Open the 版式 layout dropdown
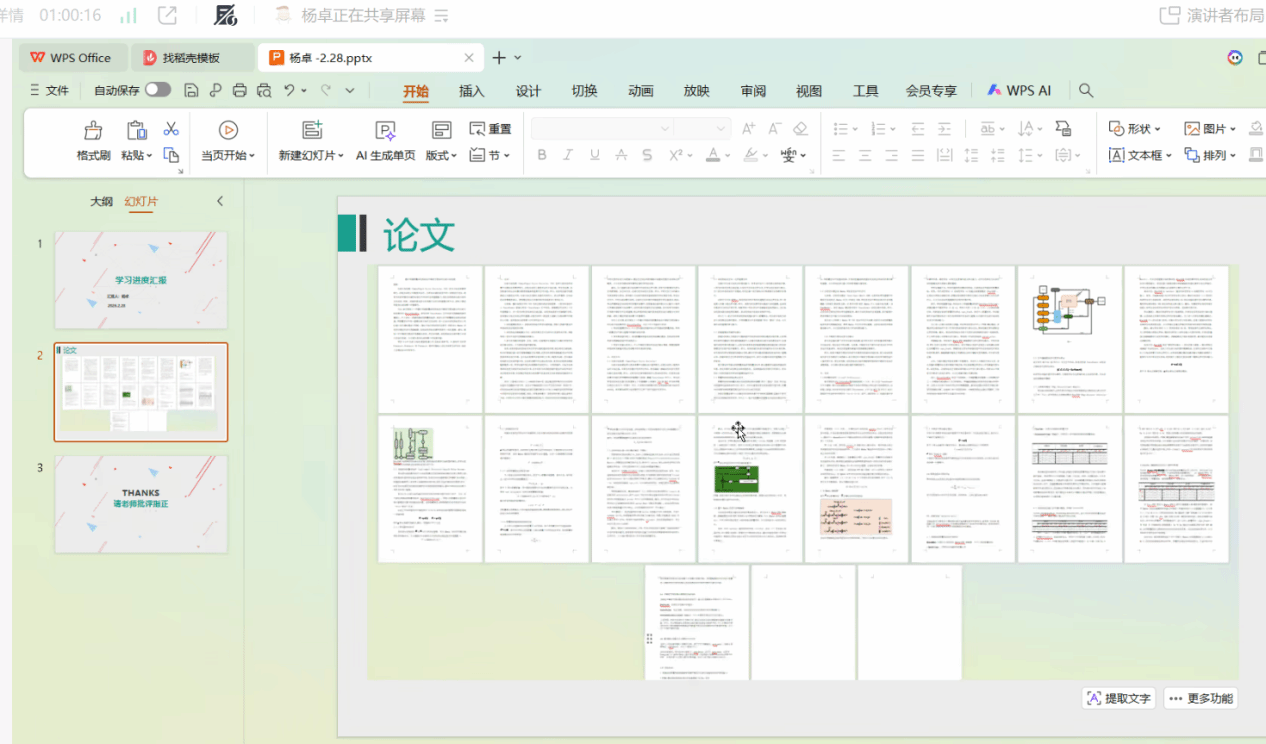Viewport: 1266px width, 744px height. [441, 155]
